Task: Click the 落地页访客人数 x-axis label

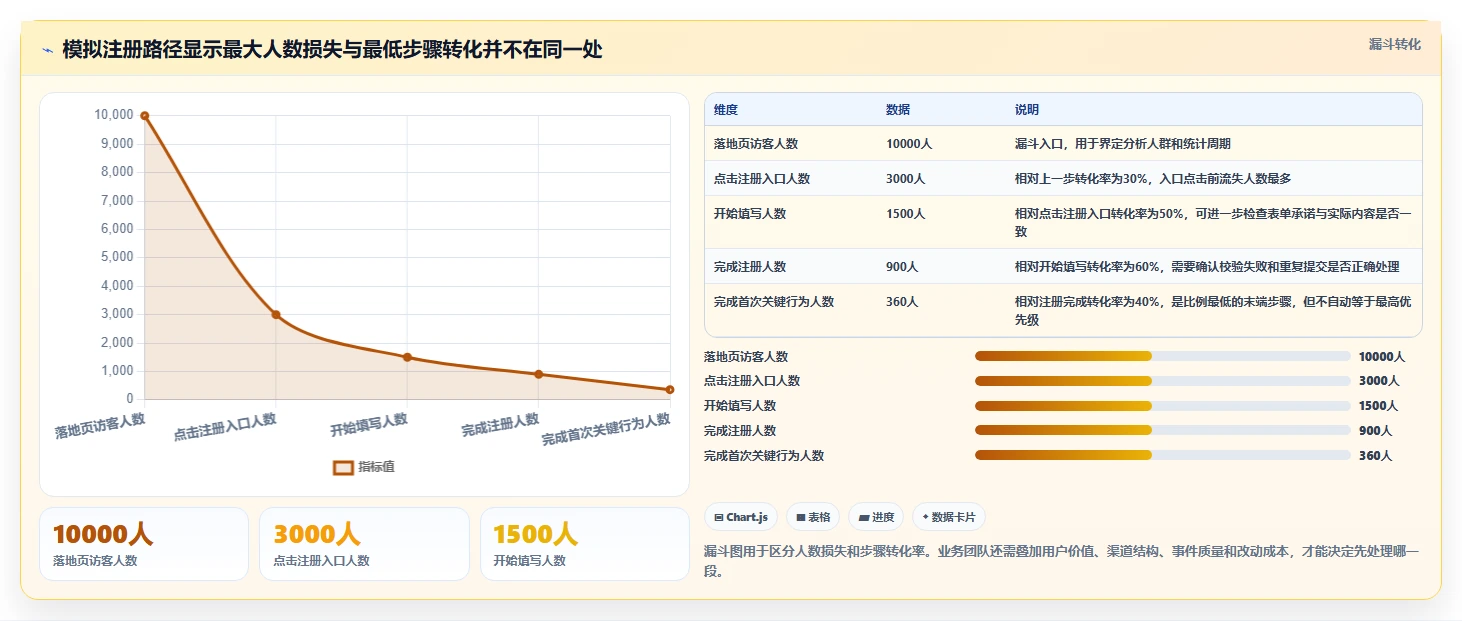Action: point(100,427)
